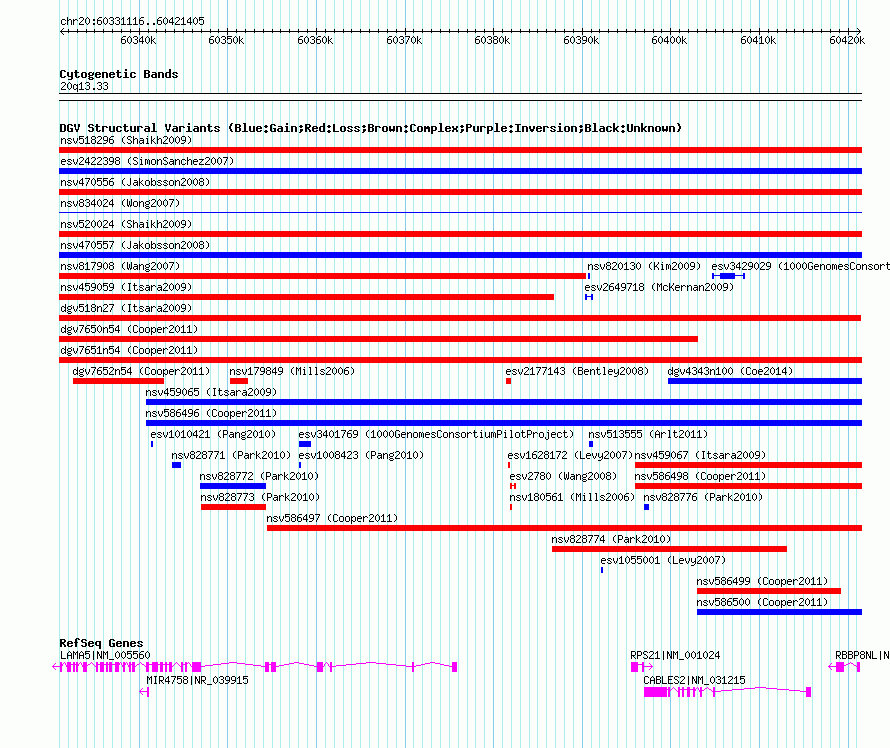Select the blue nsv828772 gain bar

[x=233, y=486]
